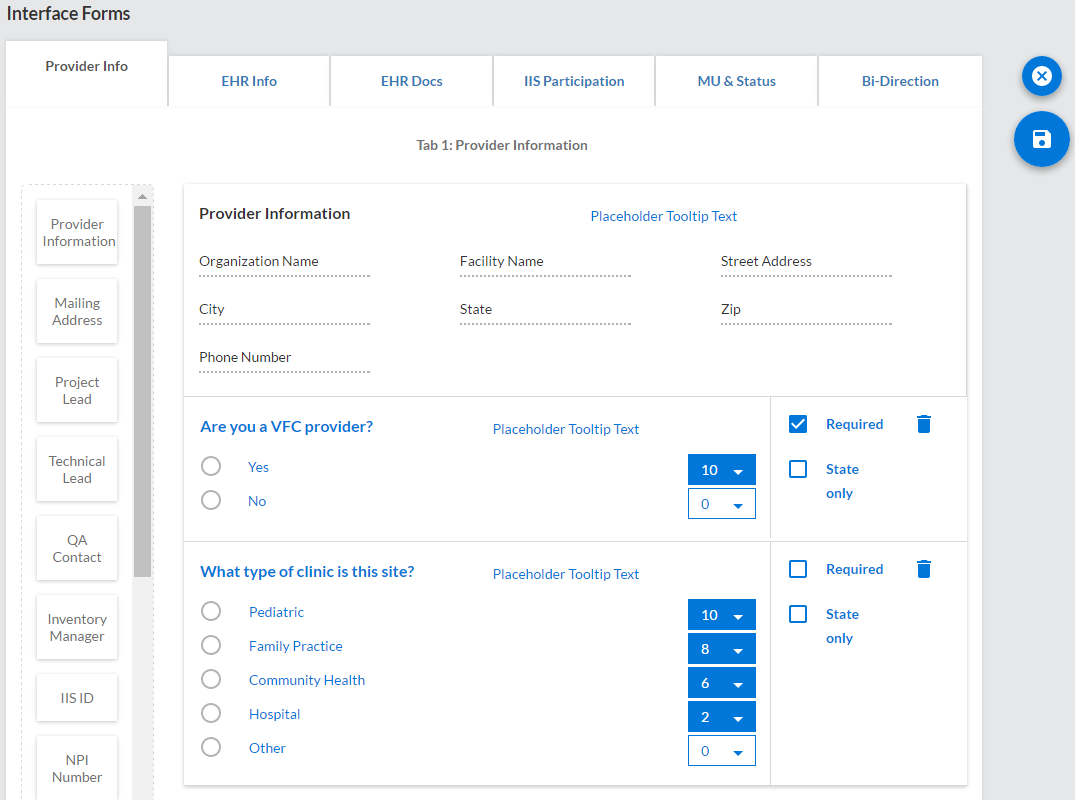Expand the score dropdown for Other
Image resolution: width=1075 pixels, height=800 pixels.
(721, 751)
